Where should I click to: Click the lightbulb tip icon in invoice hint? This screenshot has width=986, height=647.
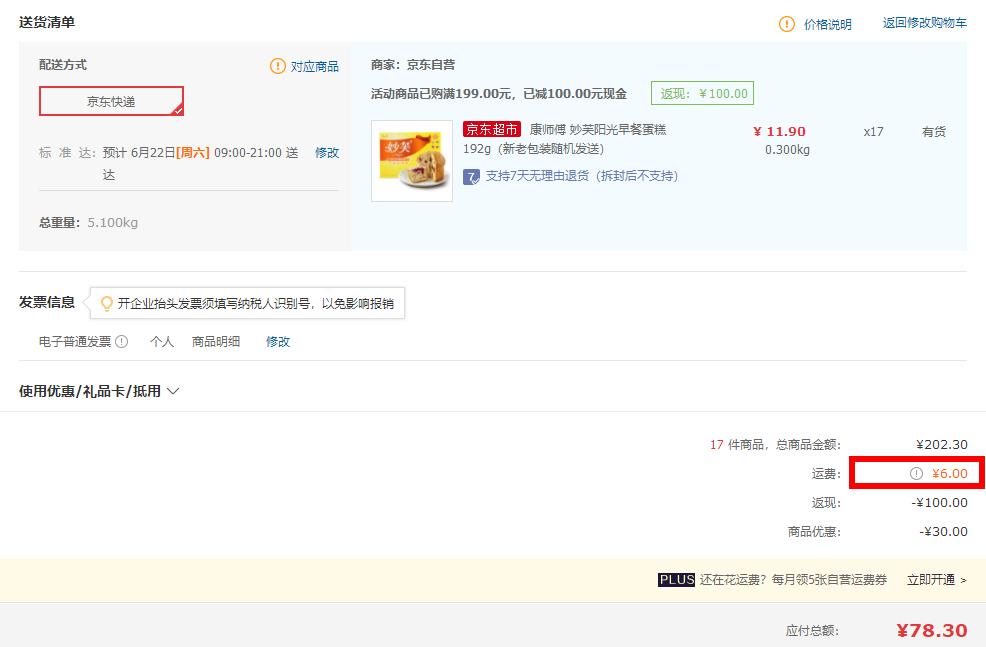107,304
